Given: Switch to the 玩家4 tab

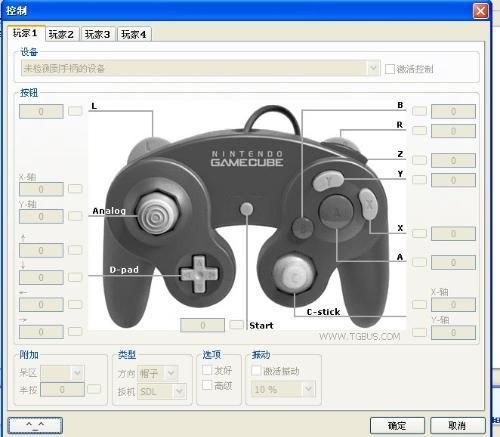Looking at the screenshot, I should coord(134,34).
